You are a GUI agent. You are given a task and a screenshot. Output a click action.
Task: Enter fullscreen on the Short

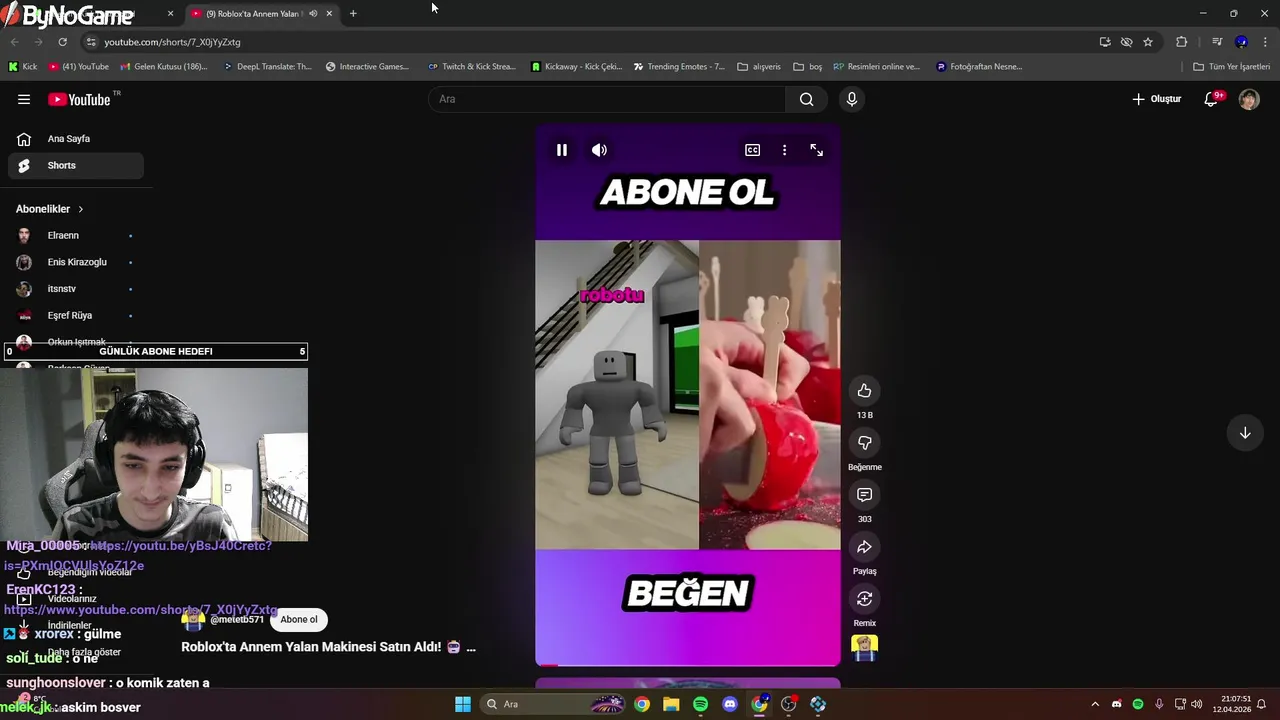pyautogui.click(x=817, y=150)
